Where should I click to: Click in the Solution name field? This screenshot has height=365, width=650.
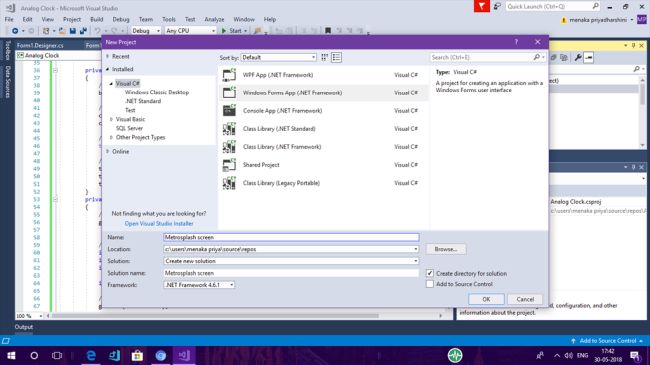291,273
